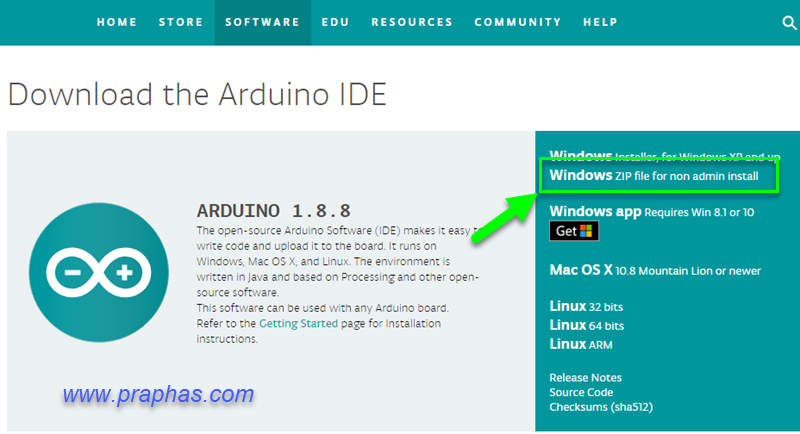Click Windows app Requires Win 8.1 link
Image resolution: width=800 pixels, height=434 pixels.
(x=652, y=212)
